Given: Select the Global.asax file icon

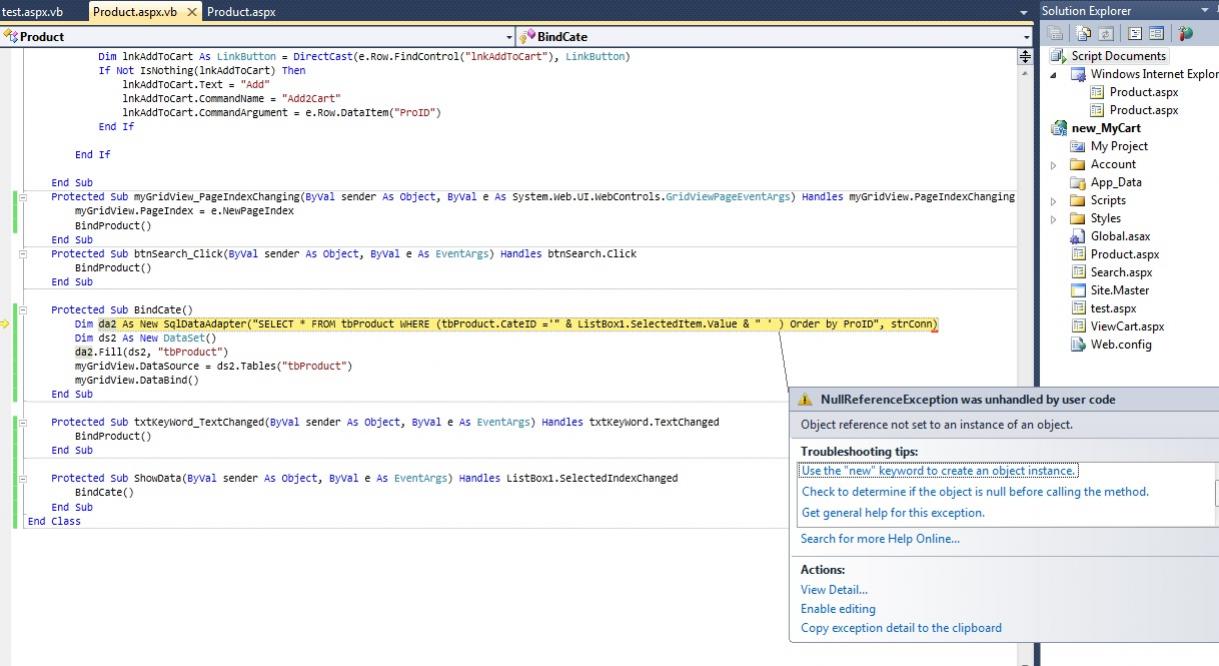Looking at the screenshot, I should click(x=1078, y=237).
